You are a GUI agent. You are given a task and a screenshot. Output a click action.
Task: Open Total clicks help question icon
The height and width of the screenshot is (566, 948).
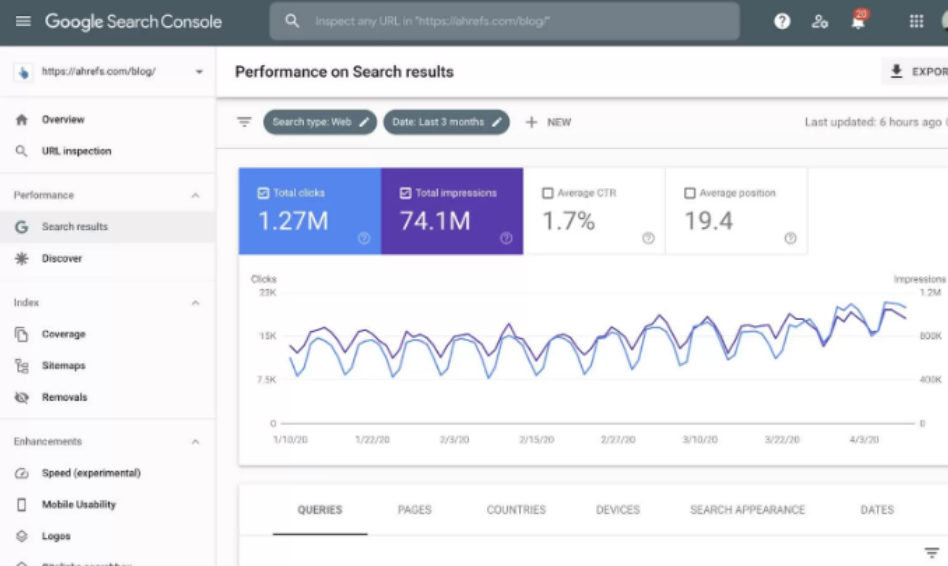pos(364,238)
